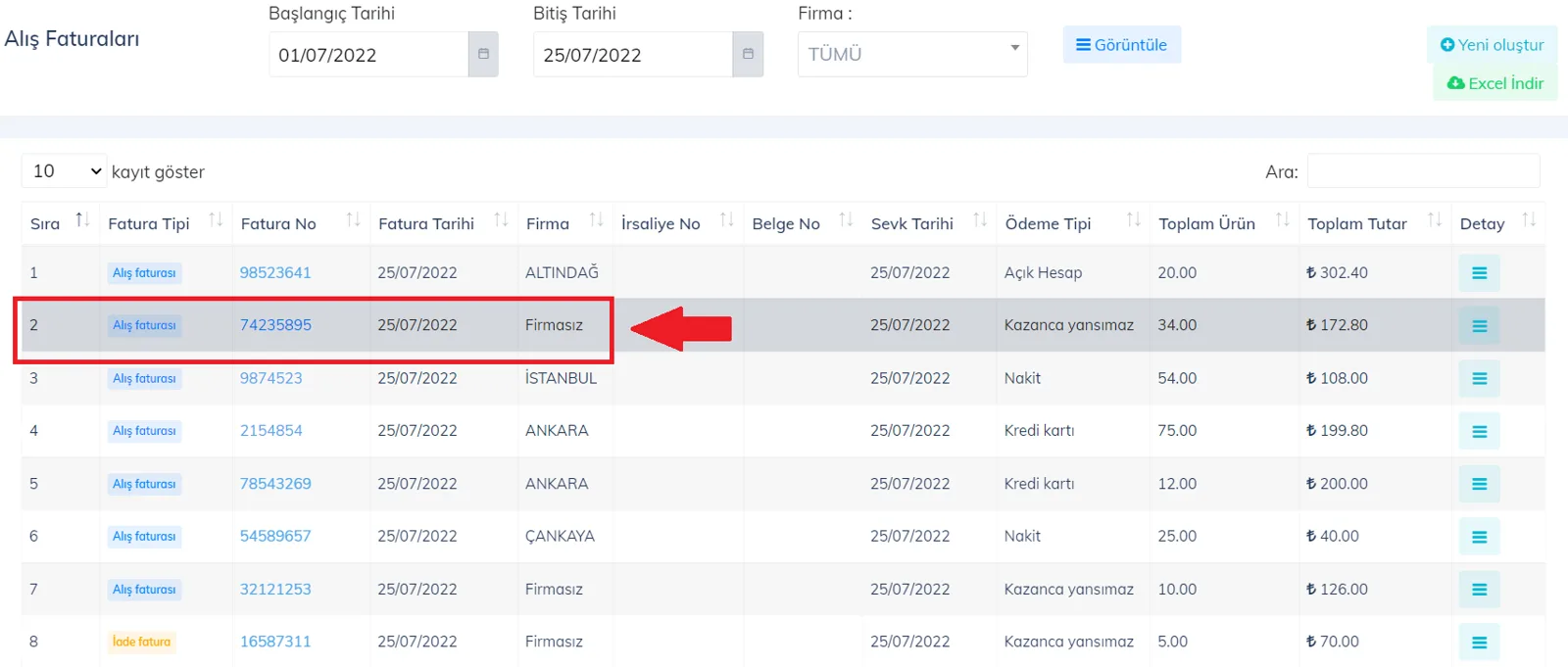Select the İade fatura badge
The width and height of the screenshot is (1568, 667).
point(141,643)
